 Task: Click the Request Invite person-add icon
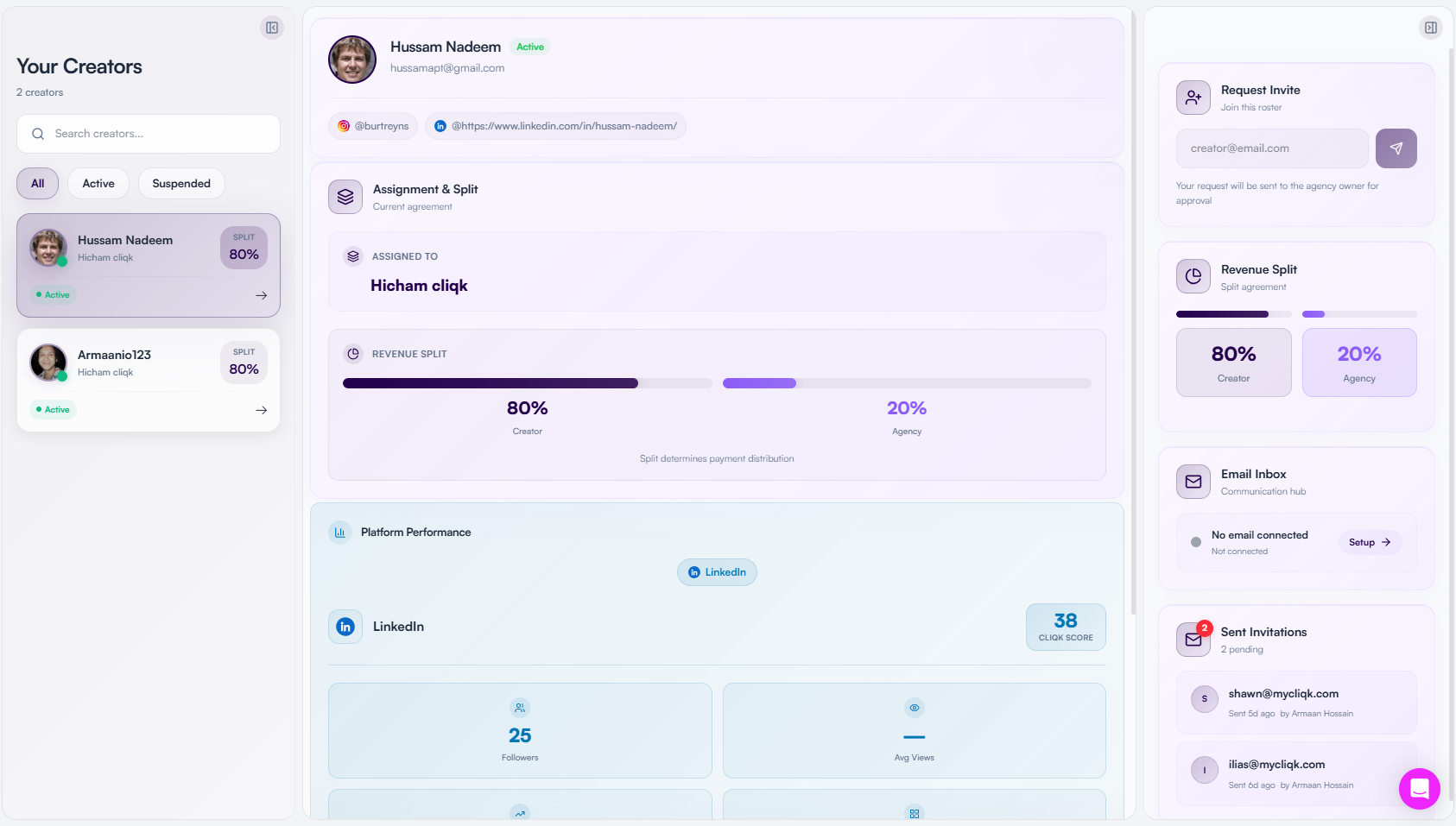[x=1193, y=97]
